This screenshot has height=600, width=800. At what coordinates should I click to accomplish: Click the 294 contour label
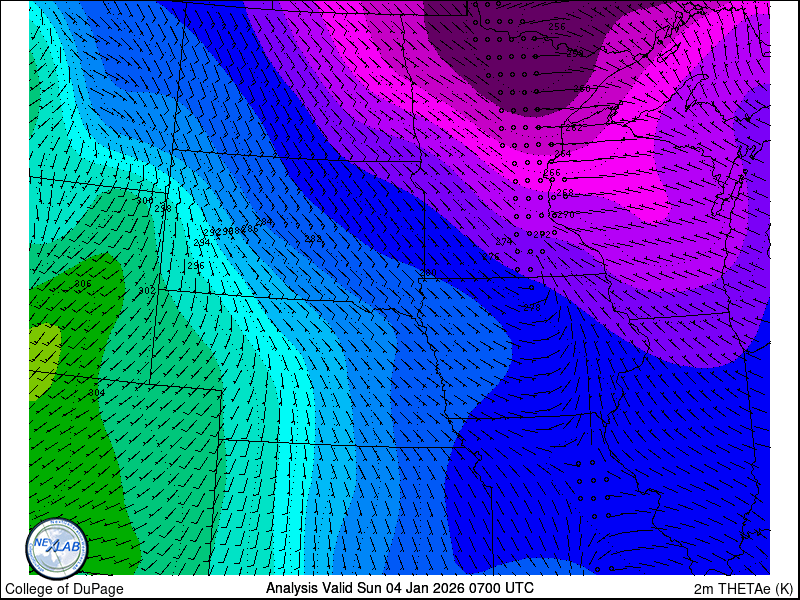(x=202, y=243)
